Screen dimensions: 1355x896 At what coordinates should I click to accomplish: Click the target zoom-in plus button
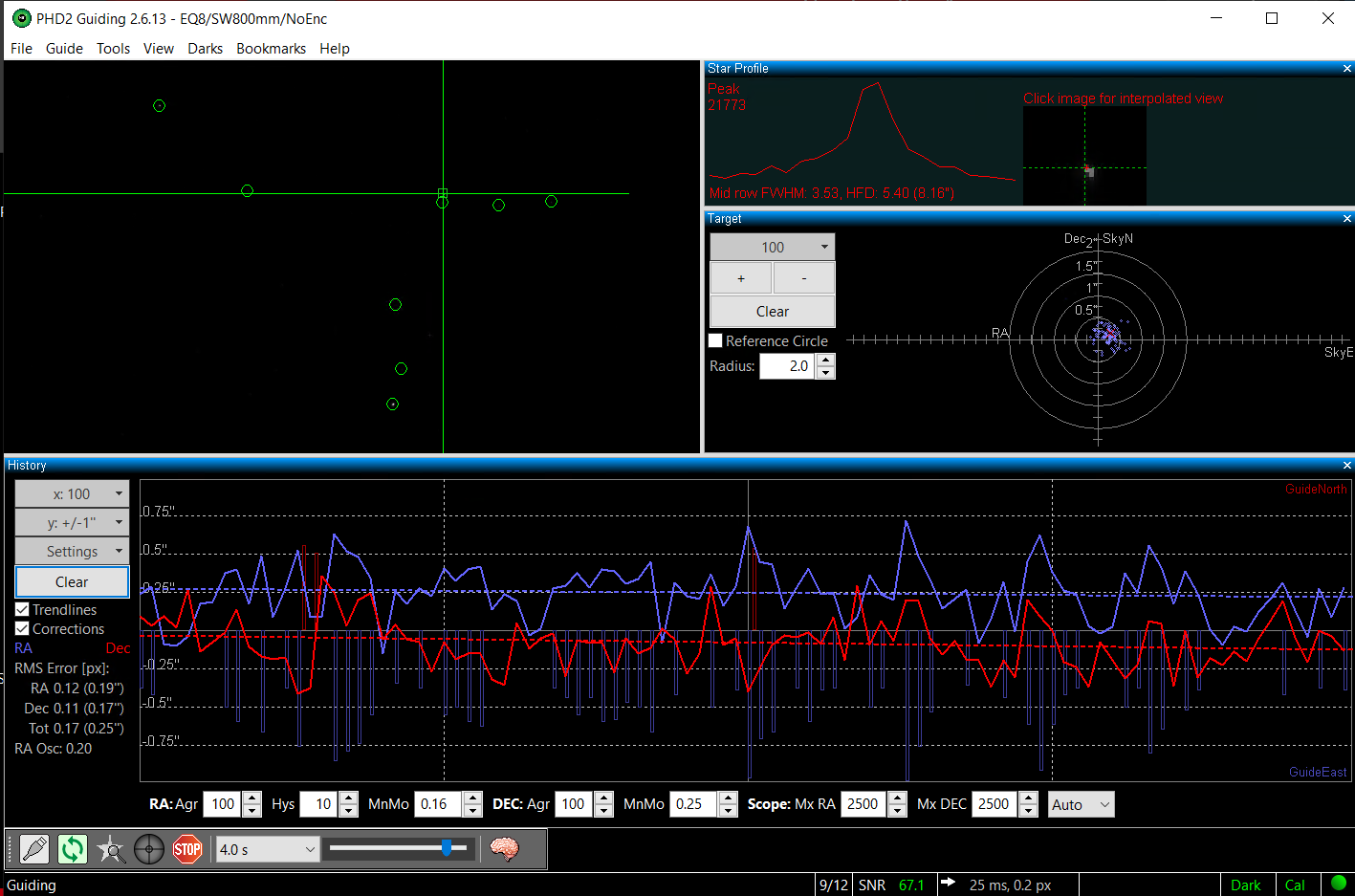(x=741, y=278)
